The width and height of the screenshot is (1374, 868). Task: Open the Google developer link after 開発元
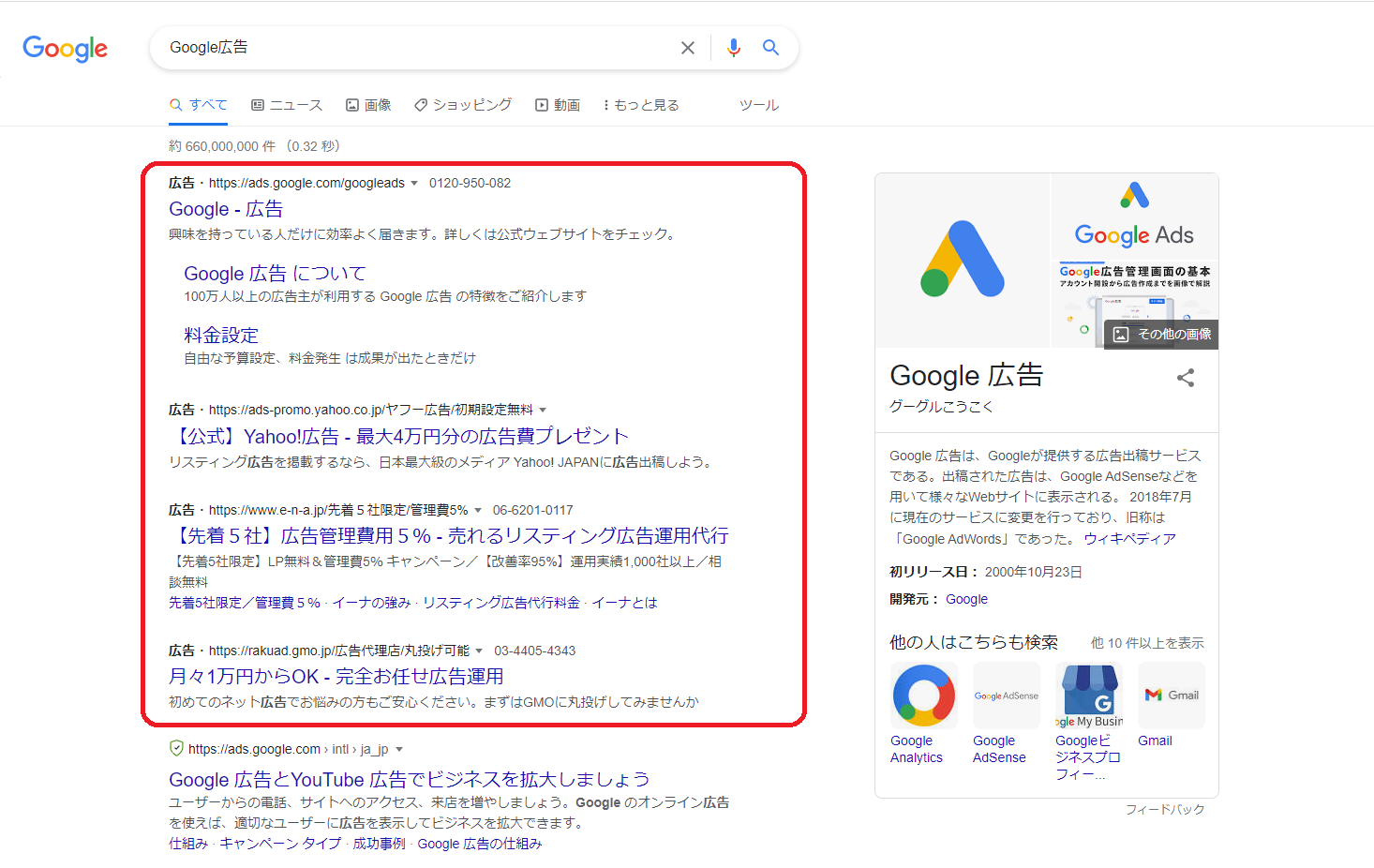click(x=966, y=599)
